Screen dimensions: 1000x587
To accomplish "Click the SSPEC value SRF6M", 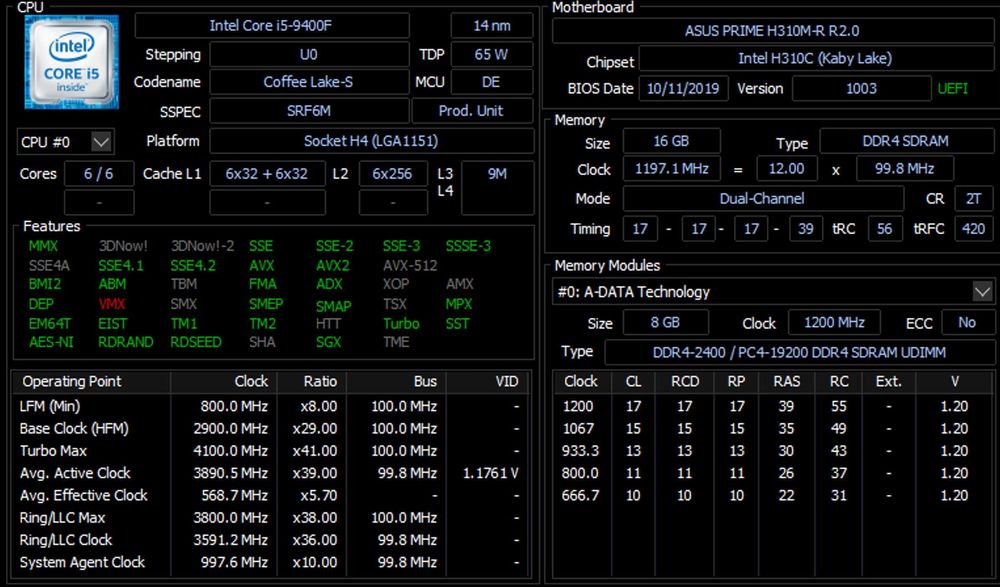I will (x=309, y=110).
